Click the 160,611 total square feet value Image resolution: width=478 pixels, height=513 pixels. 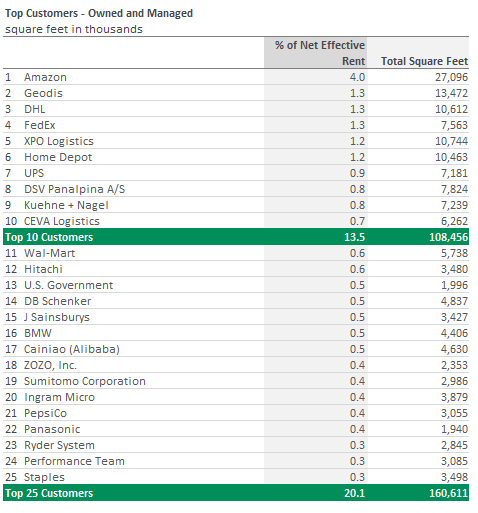[x=448, y=493]
